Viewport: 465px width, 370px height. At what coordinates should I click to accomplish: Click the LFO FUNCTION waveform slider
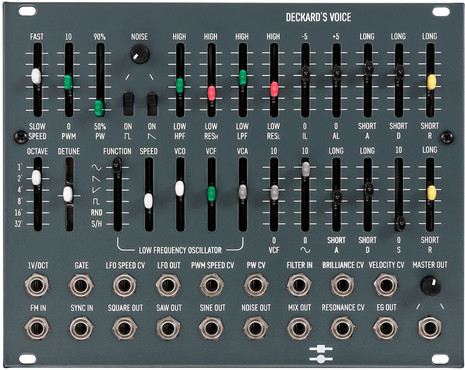point(117,165)
